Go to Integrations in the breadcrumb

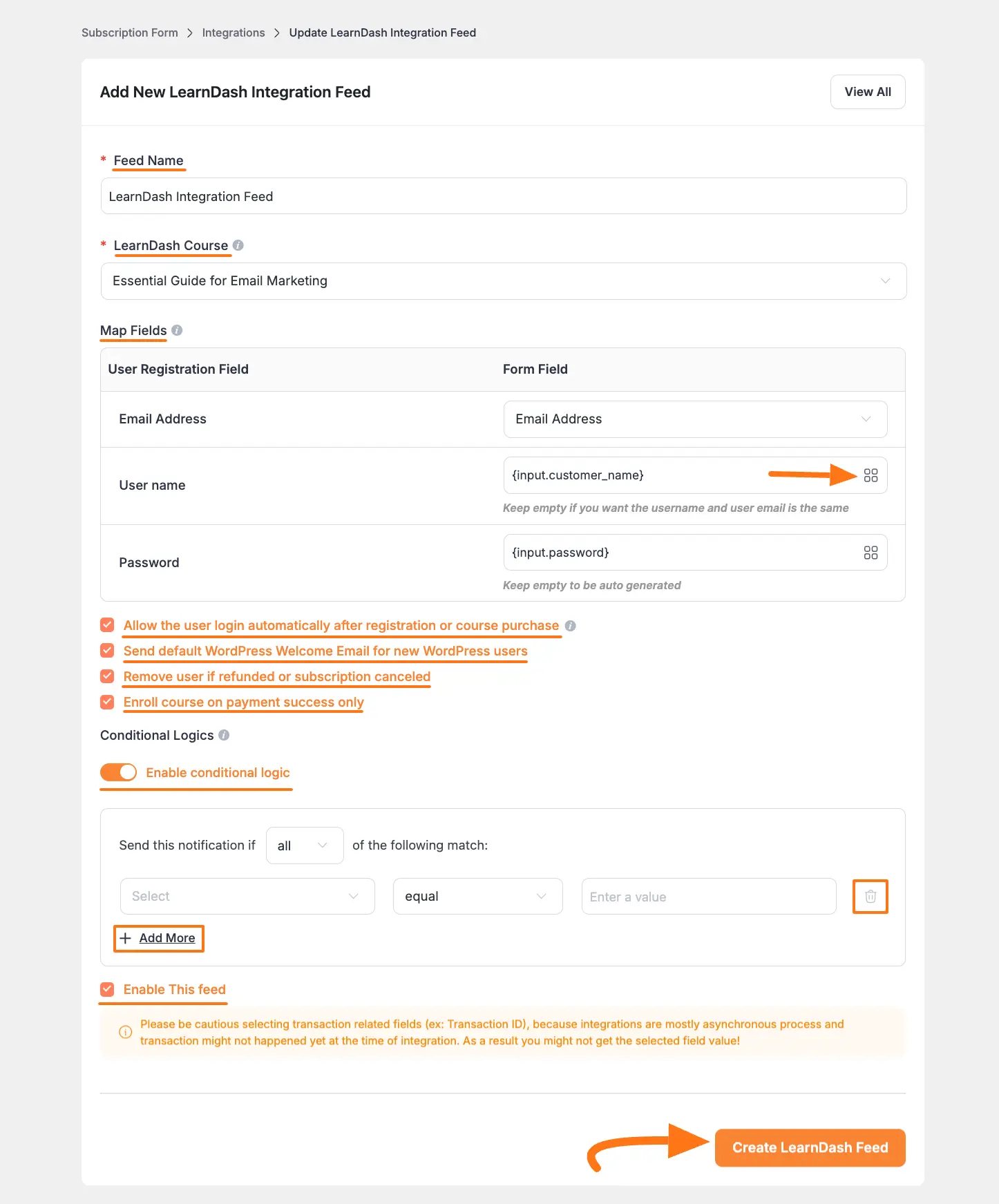(x=233, y=32)
